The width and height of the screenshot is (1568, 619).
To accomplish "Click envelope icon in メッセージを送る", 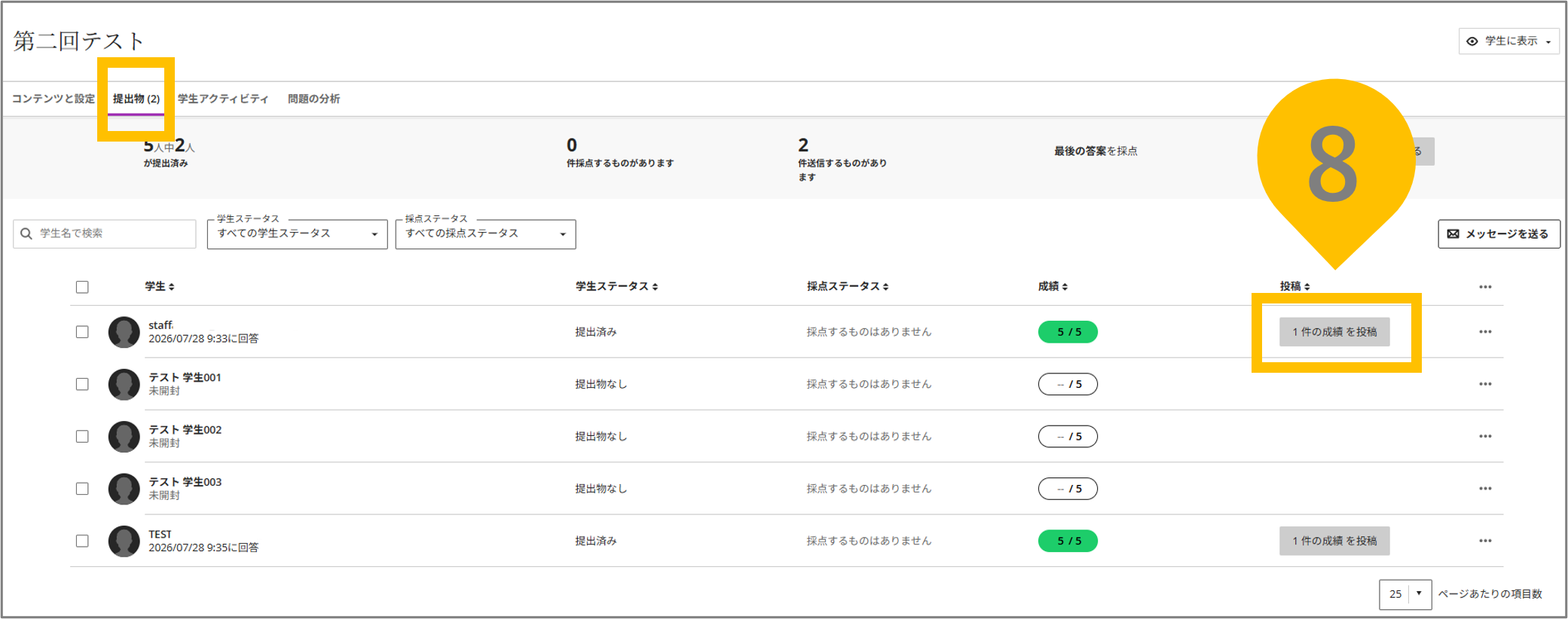I will point(1453,233).
